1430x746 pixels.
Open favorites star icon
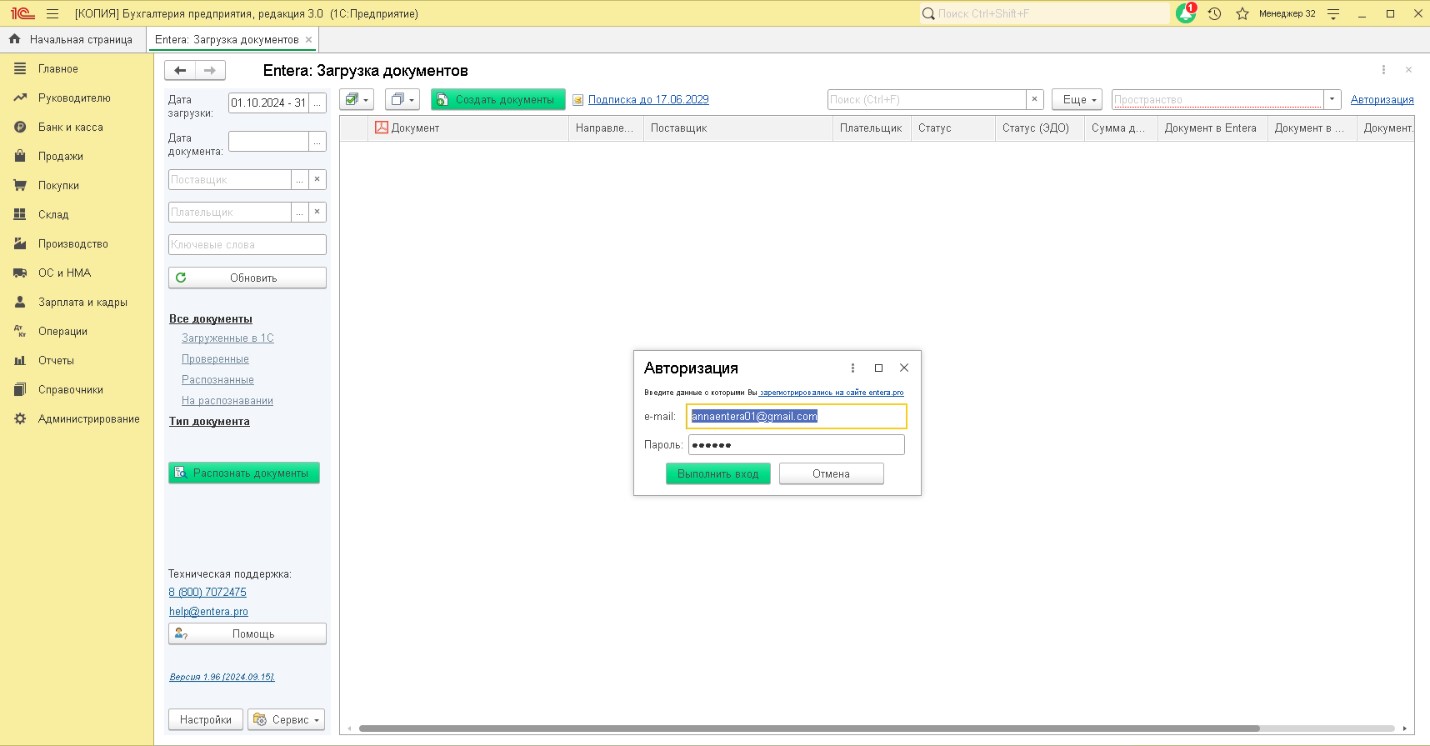click(x=1242, y=13)
